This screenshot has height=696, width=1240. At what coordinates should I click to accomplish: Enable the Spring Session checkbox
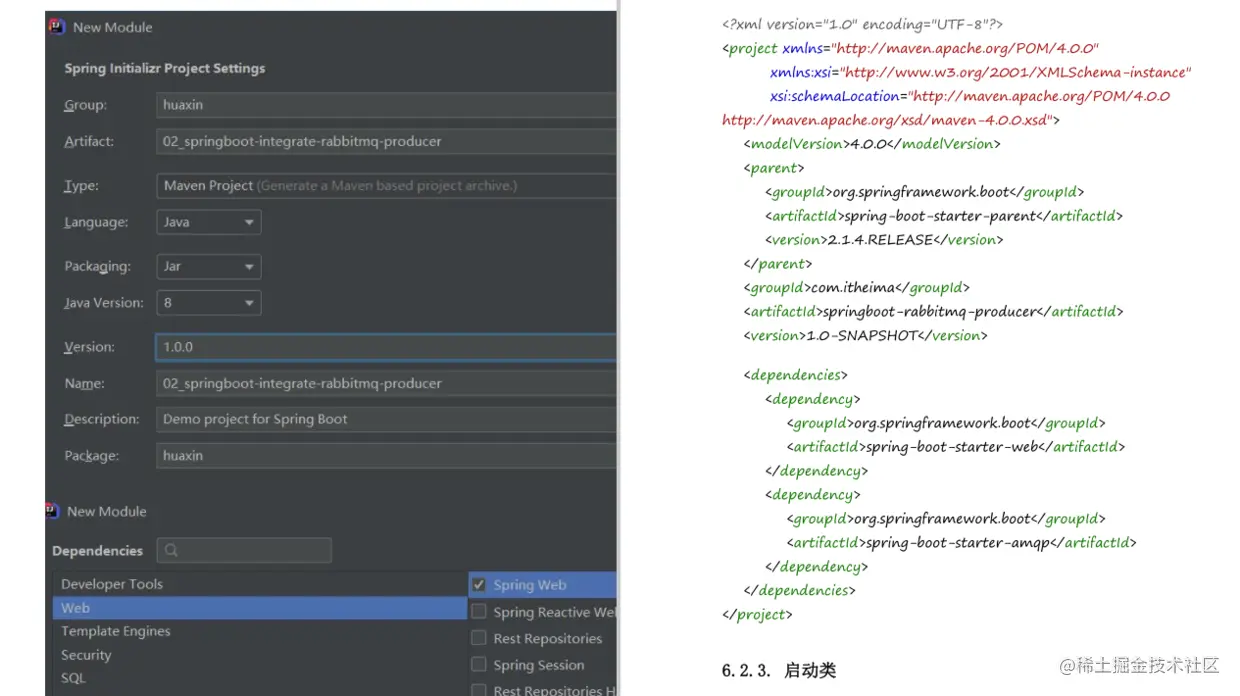[479, 665]
